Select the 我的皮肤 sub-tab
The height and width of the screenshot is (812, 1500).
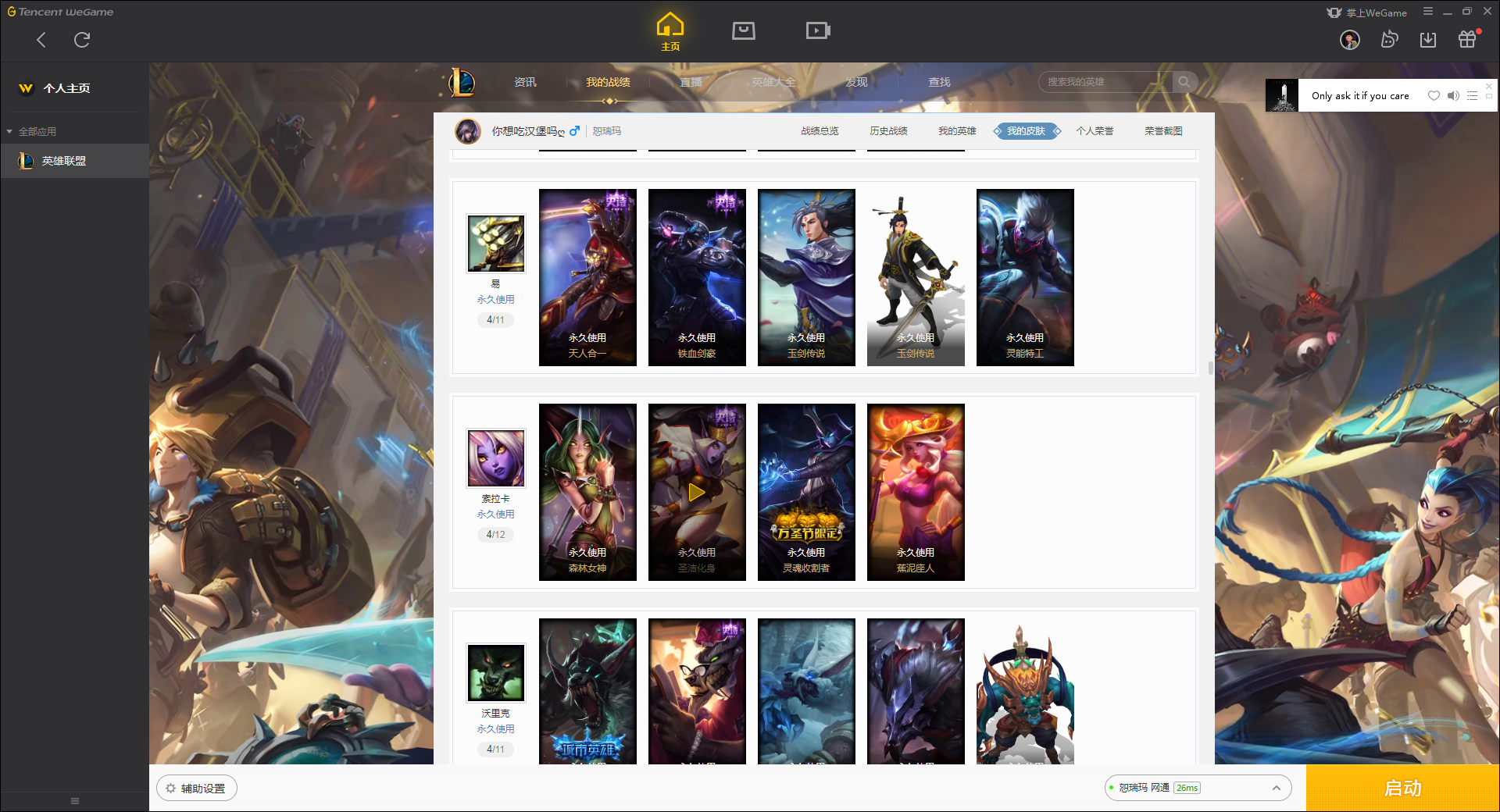[x=1027, y=131]
